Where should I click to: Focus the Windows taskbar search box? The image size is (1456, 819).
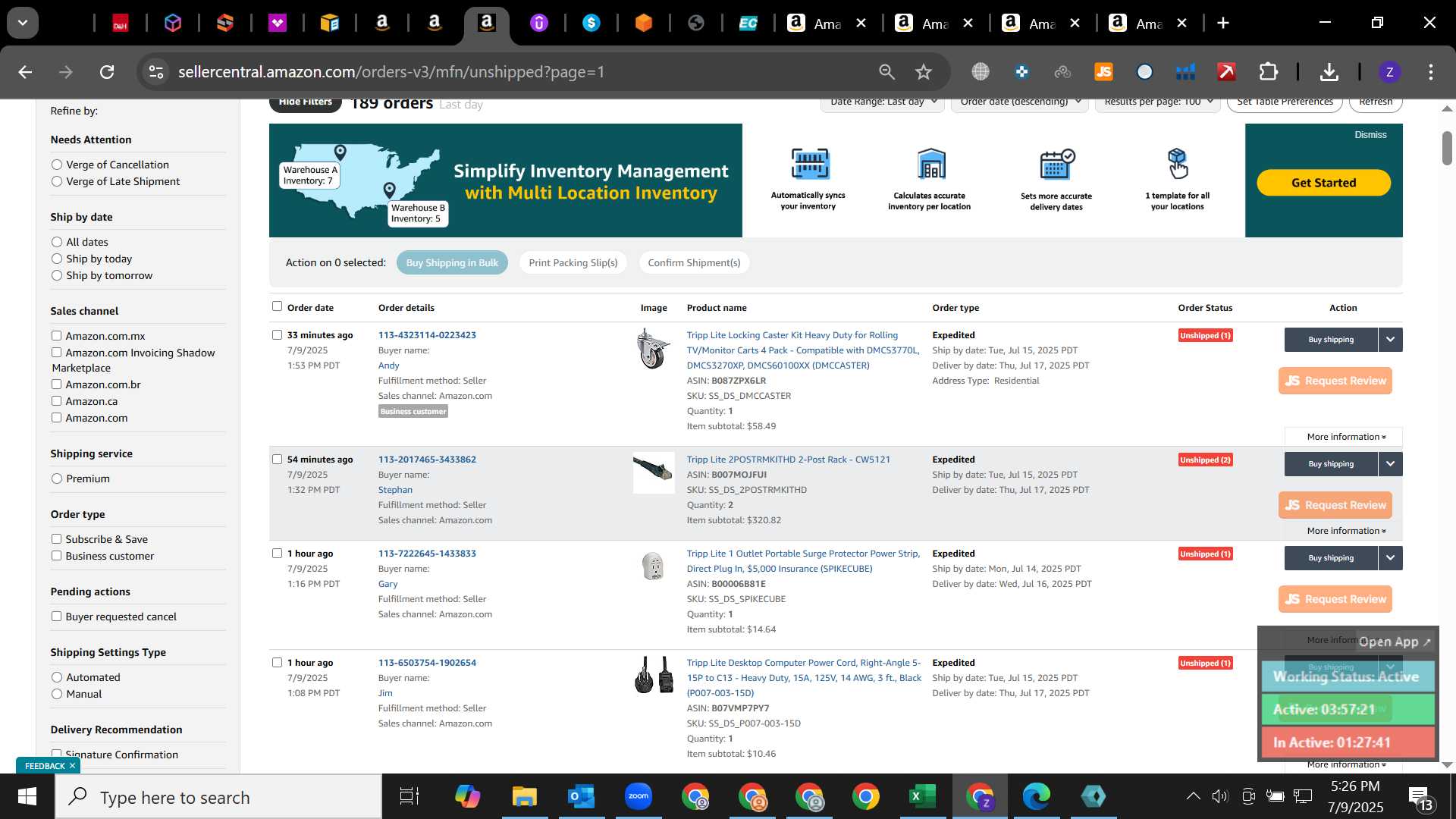[x=218, y=797]
